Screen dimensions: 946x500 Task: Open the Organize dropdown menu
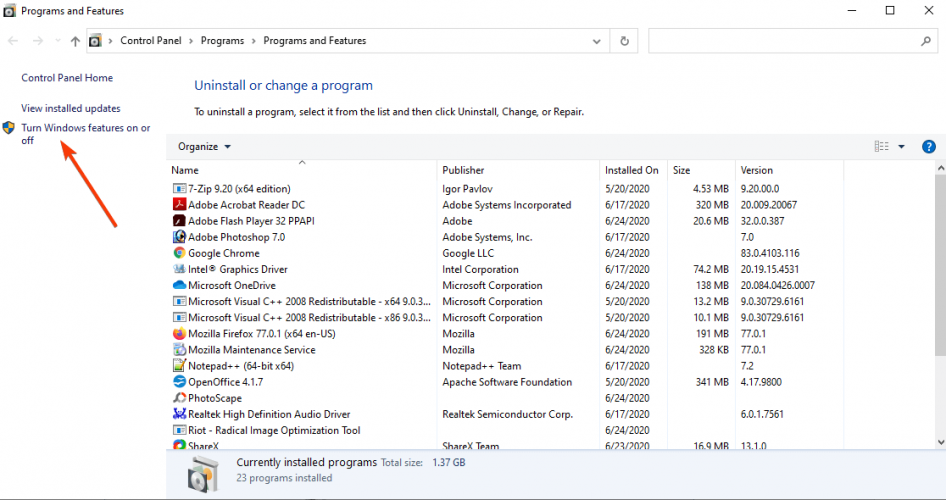[205, 147]
